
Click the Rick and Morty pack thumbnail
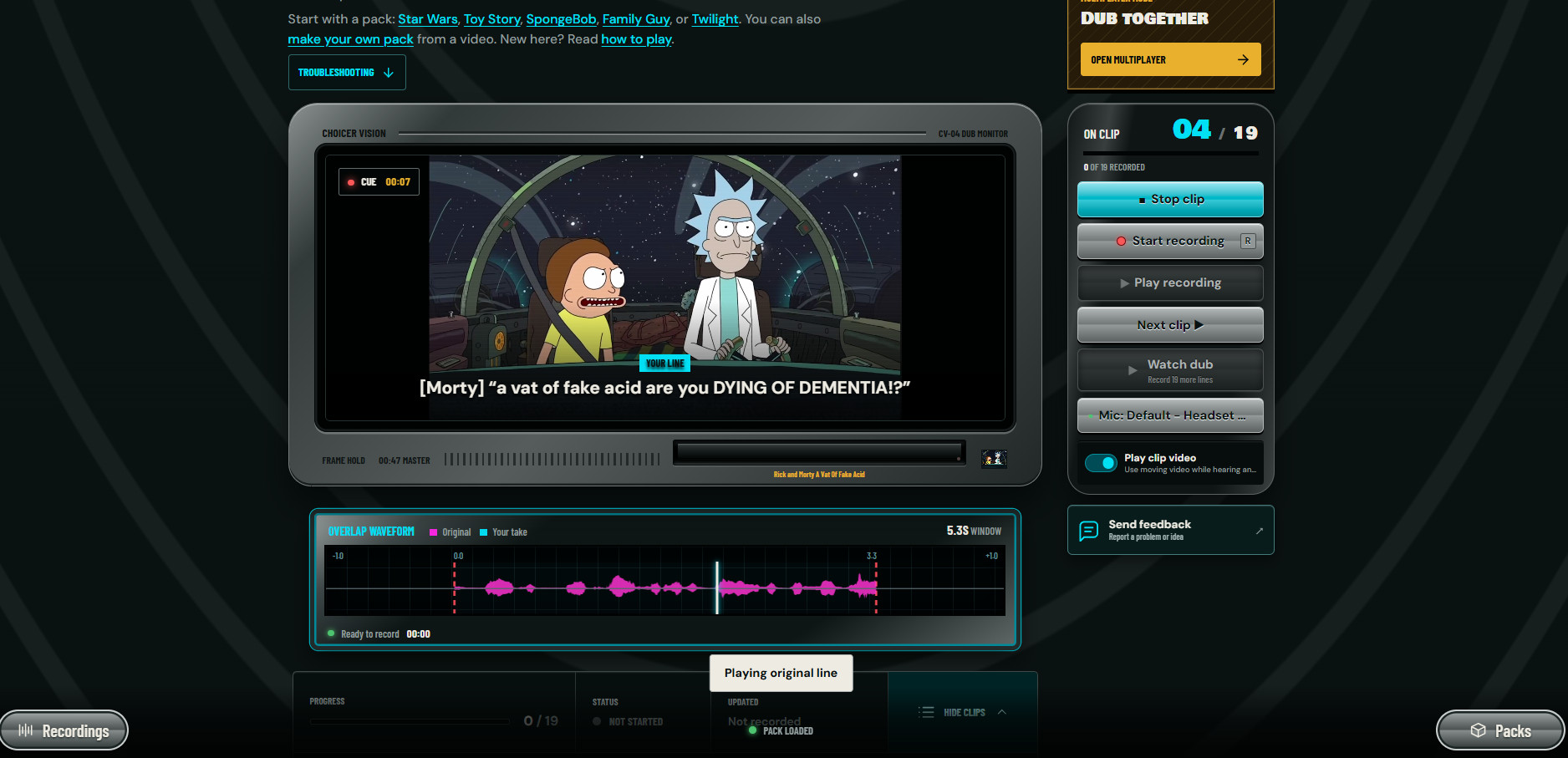(994, 458)
